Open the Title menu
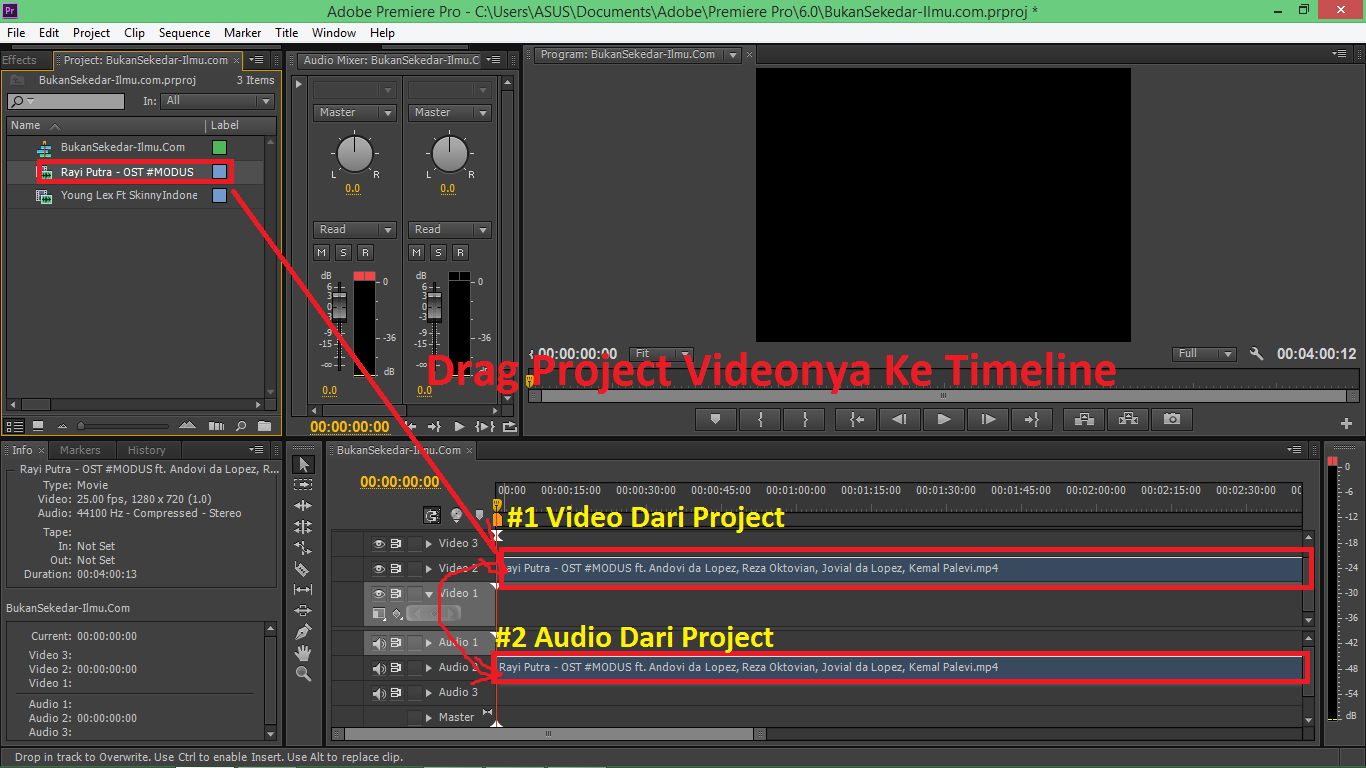Viewport: 1366px width, 768px height. pyautogui.click(x=287, y=33)
